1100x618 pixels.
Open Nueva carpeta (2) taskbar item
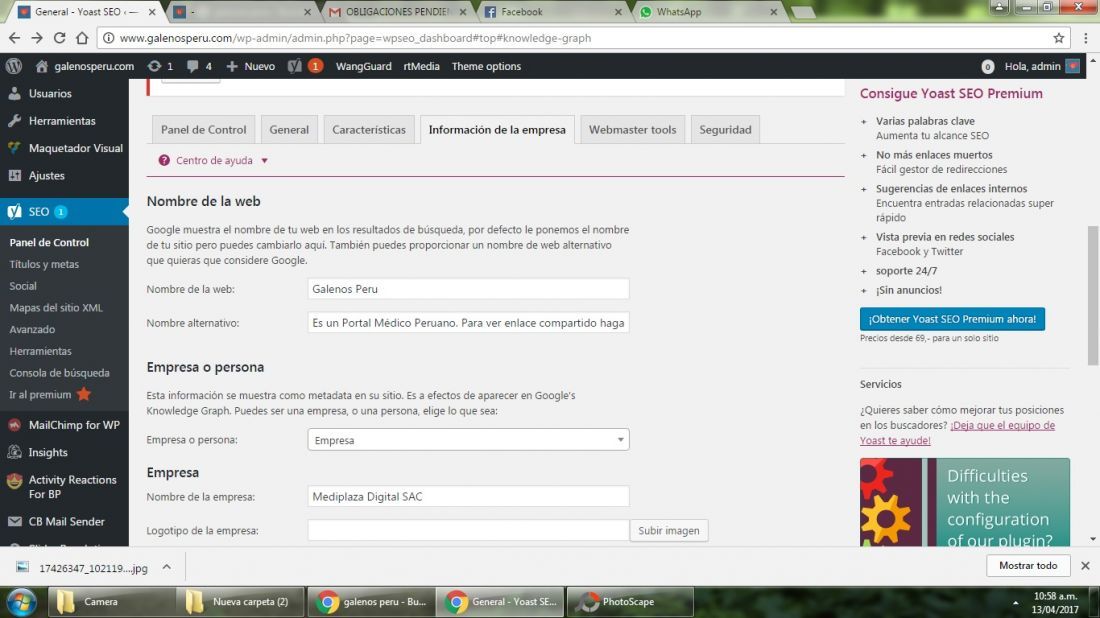(x=241, y=602)
